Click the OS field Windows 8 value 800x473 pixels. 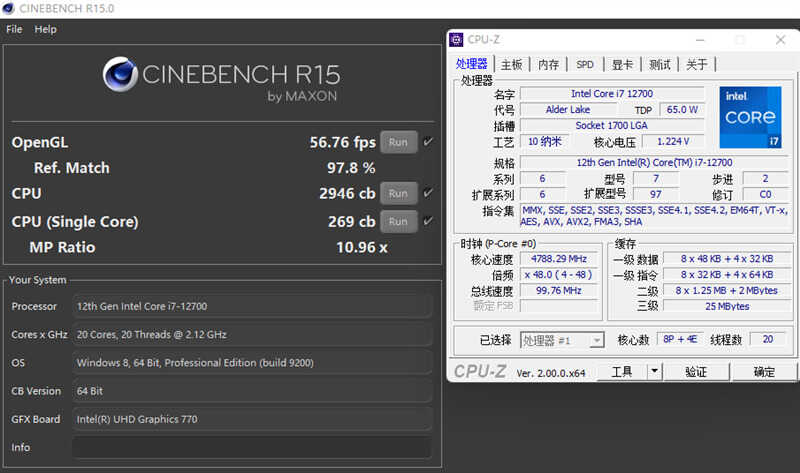coord(252,363)
